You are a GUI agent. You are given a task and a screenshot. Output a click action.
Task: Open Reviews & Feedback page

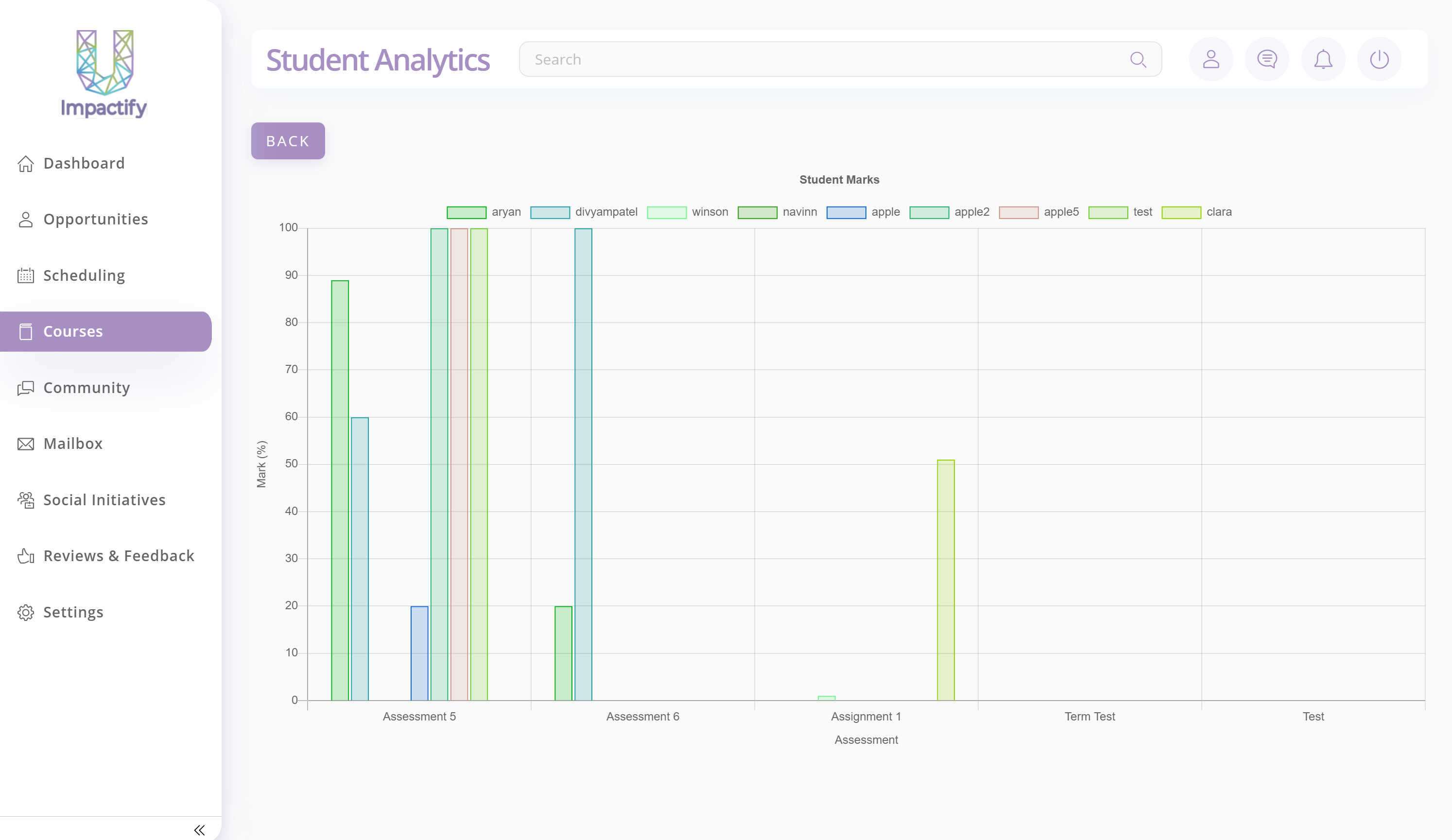tap(119, 556)
